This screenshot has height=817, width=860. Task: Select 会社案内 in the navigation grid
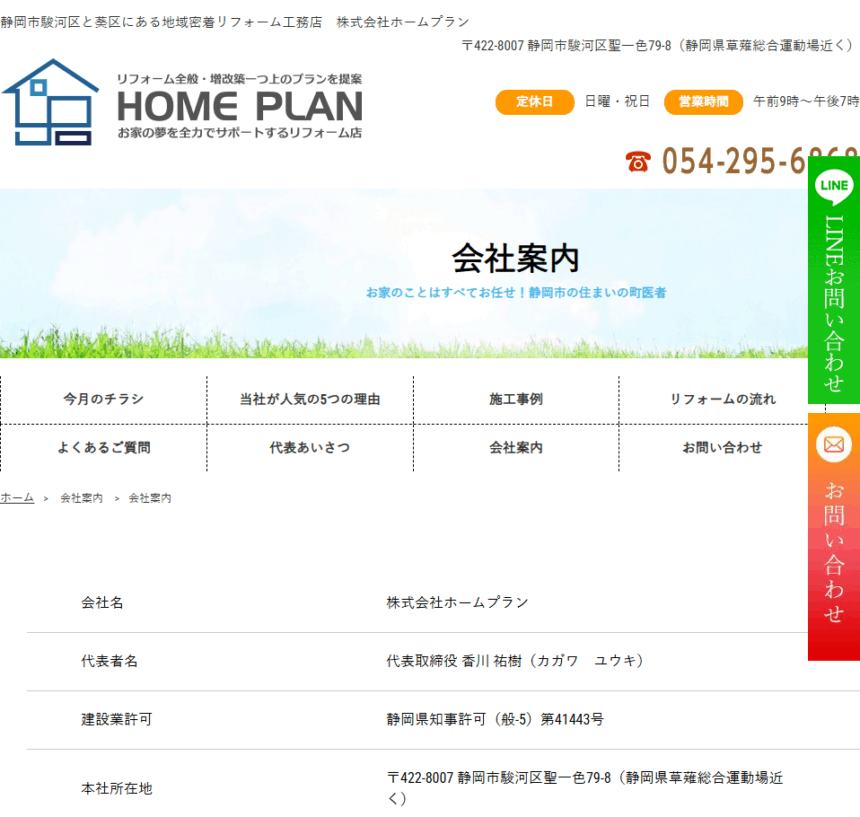516,448
